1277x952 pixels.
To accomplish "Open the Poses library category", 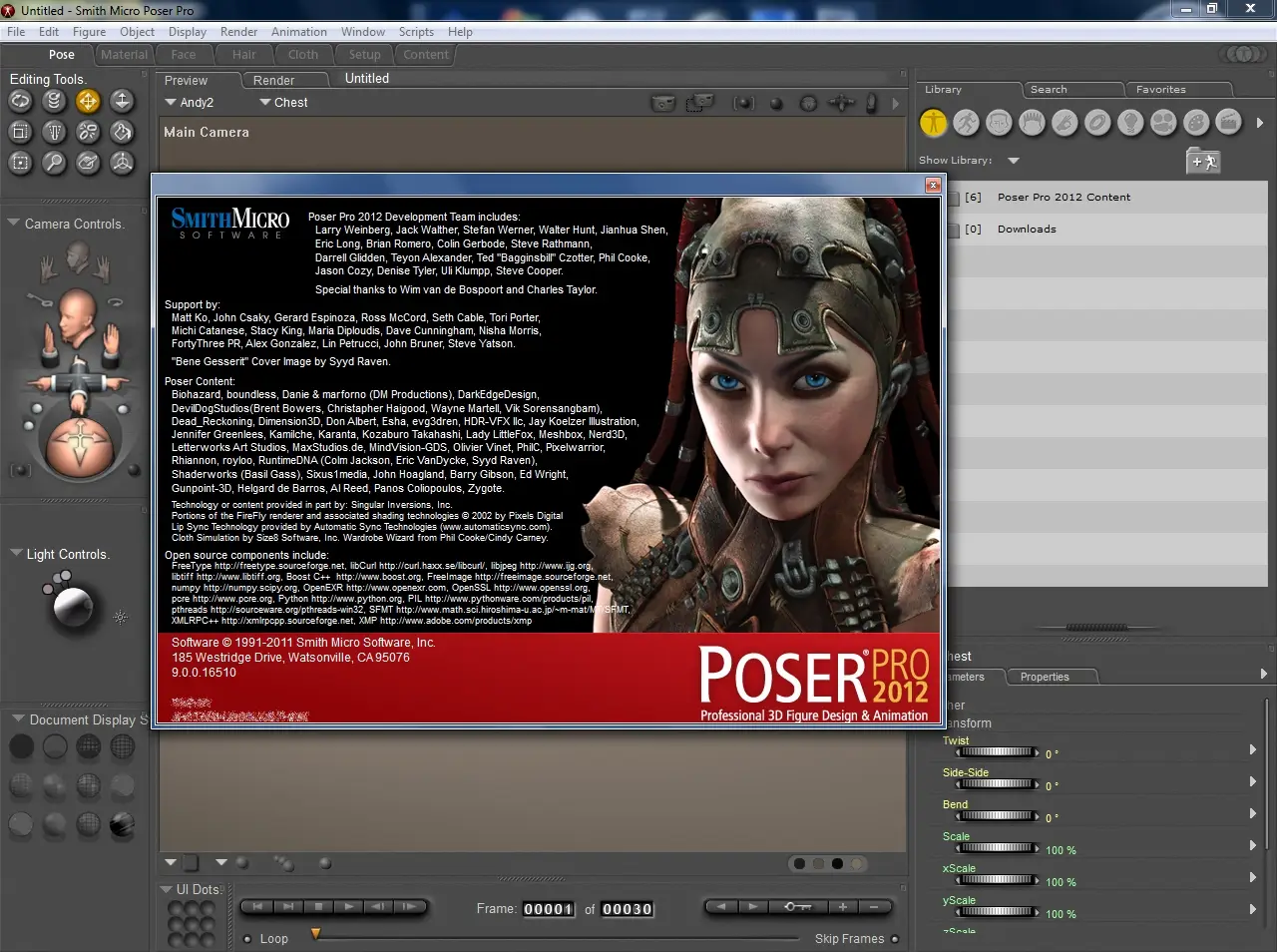I will (966, 123).
